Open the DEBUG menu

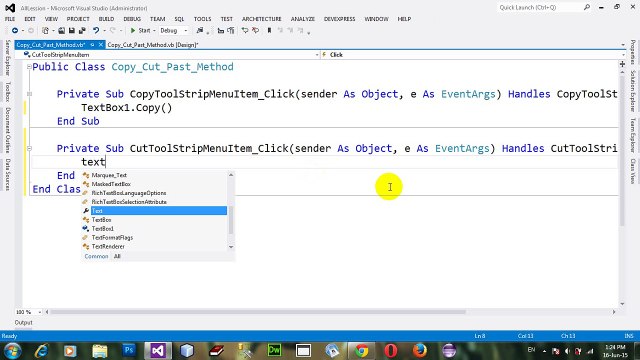tap(132, 19)
